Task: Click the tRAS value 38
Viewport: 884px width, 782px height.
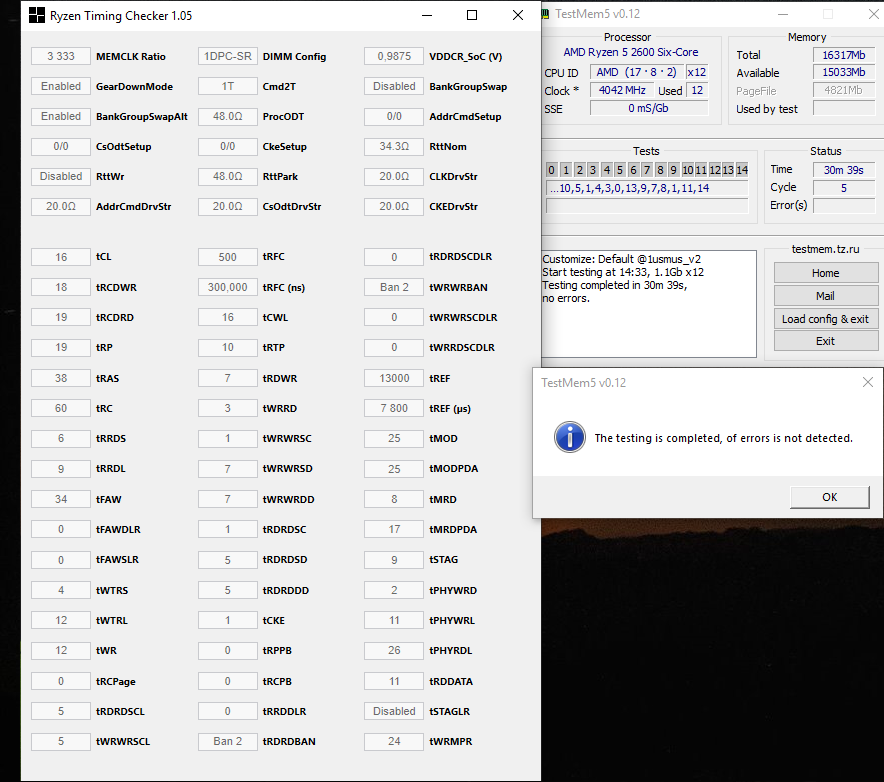Action: [61, 378]
